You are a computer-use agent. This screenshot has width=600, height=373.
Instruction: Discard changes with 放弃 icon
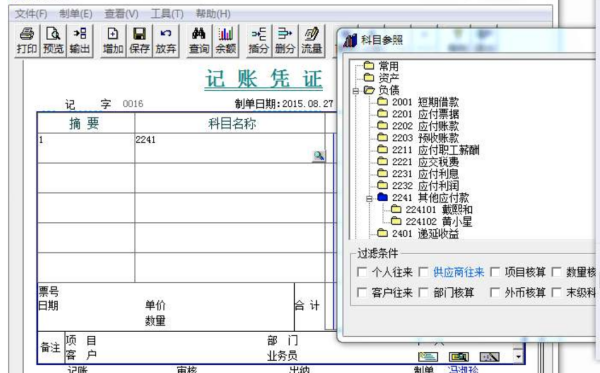point(166,41)
